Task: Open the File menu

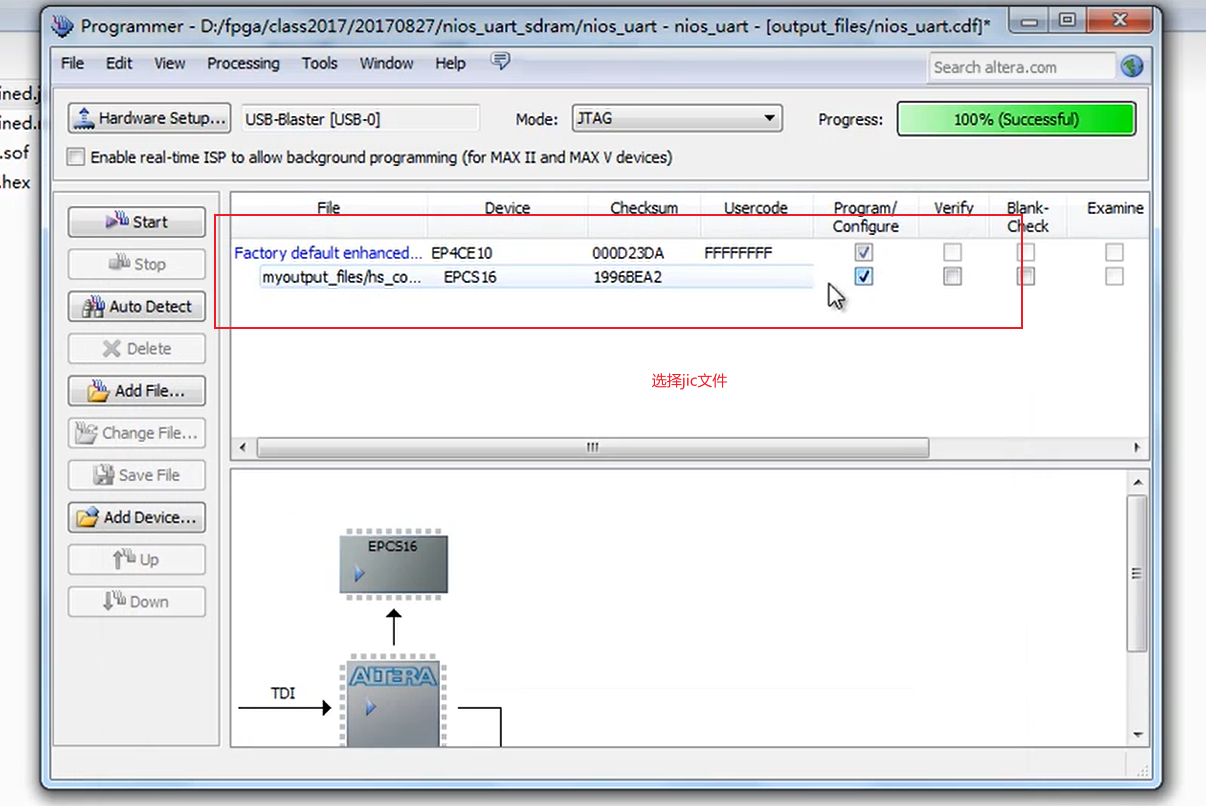Action: [73, 63]
